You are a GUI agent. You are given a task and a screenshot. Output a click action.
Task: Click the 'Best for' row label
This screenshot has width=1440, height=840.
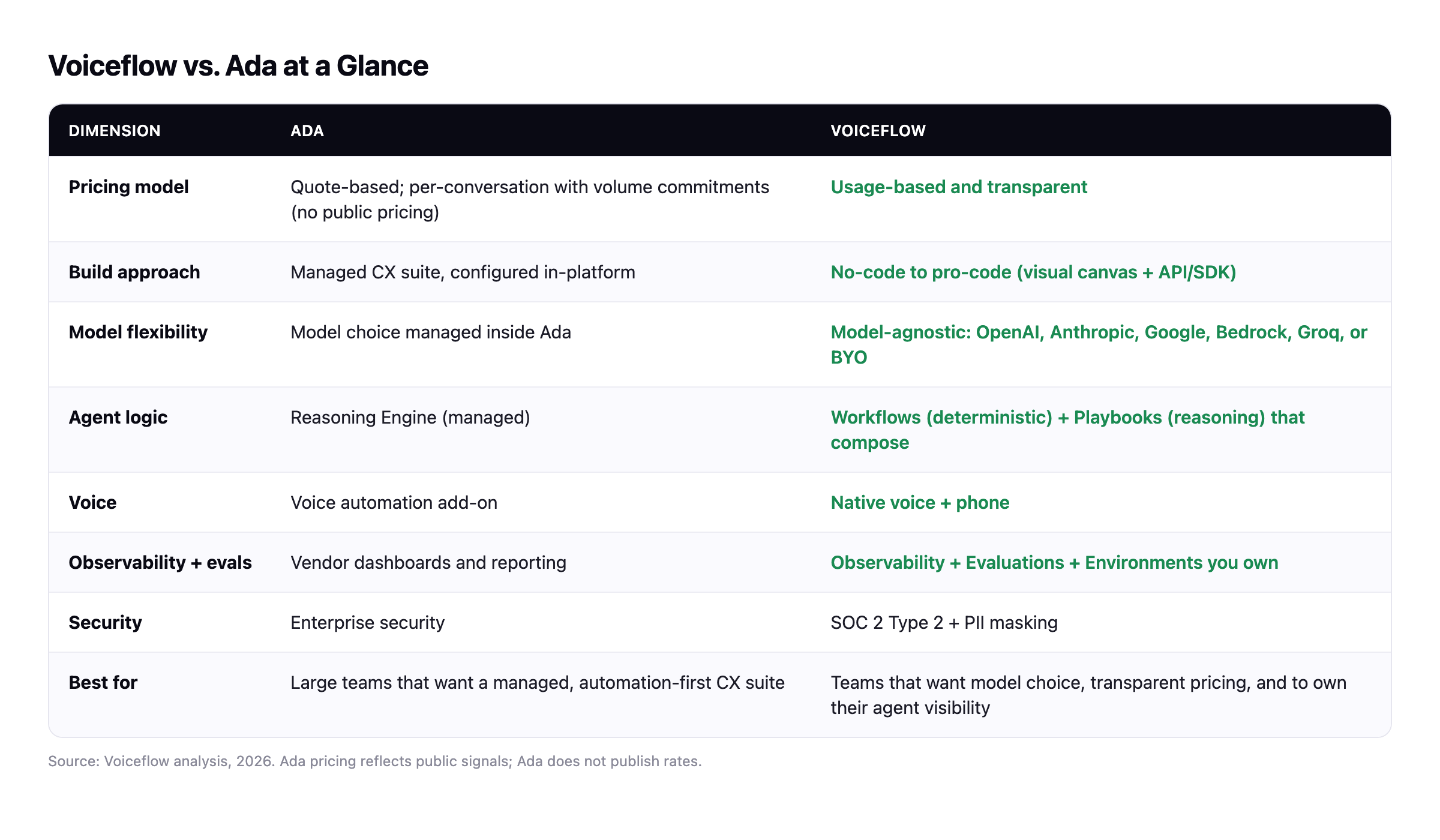(103, 683)
